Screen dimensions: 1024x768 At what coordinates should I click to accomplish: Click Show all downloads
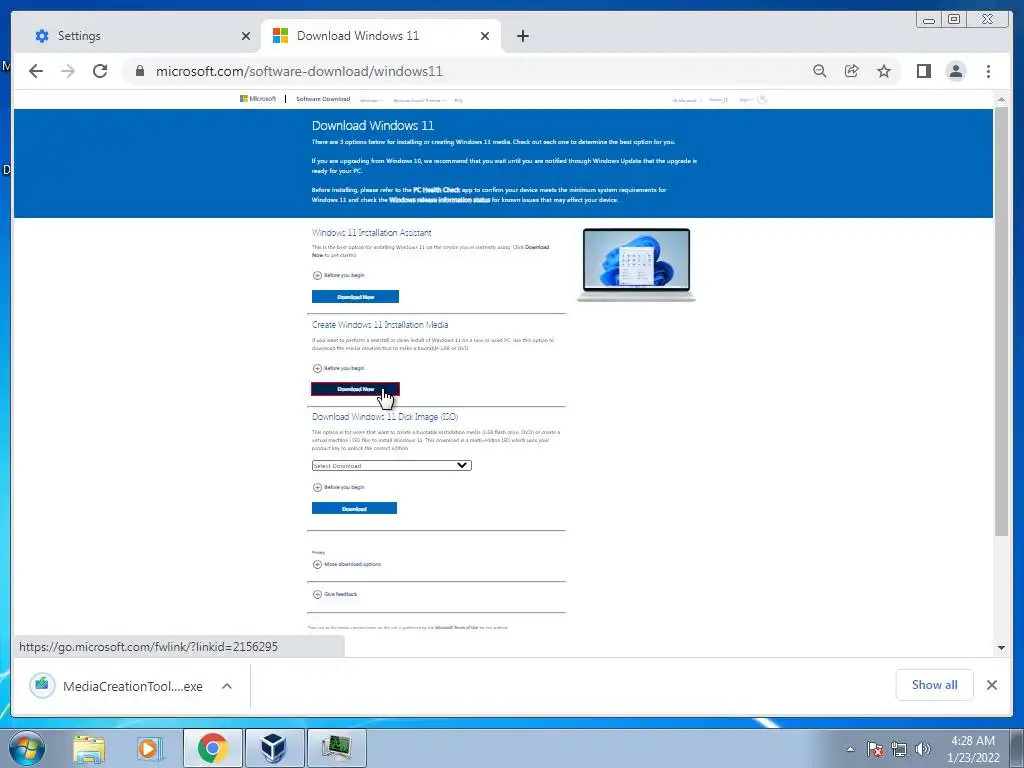click(x=935, y=684)
